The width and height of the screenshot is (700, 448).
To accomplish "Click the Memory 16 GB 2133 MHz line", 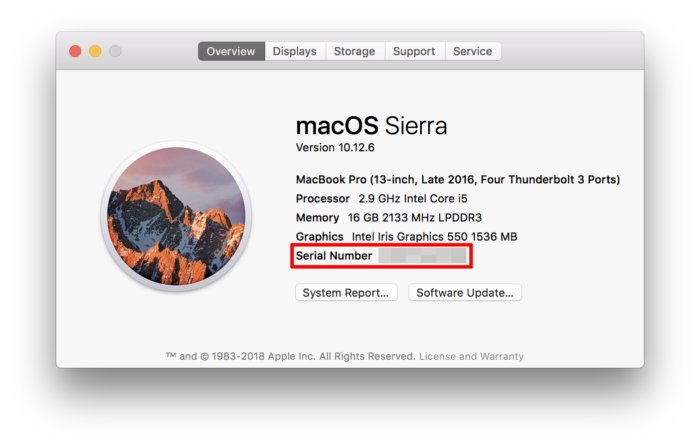I will [x=389, y=218].
